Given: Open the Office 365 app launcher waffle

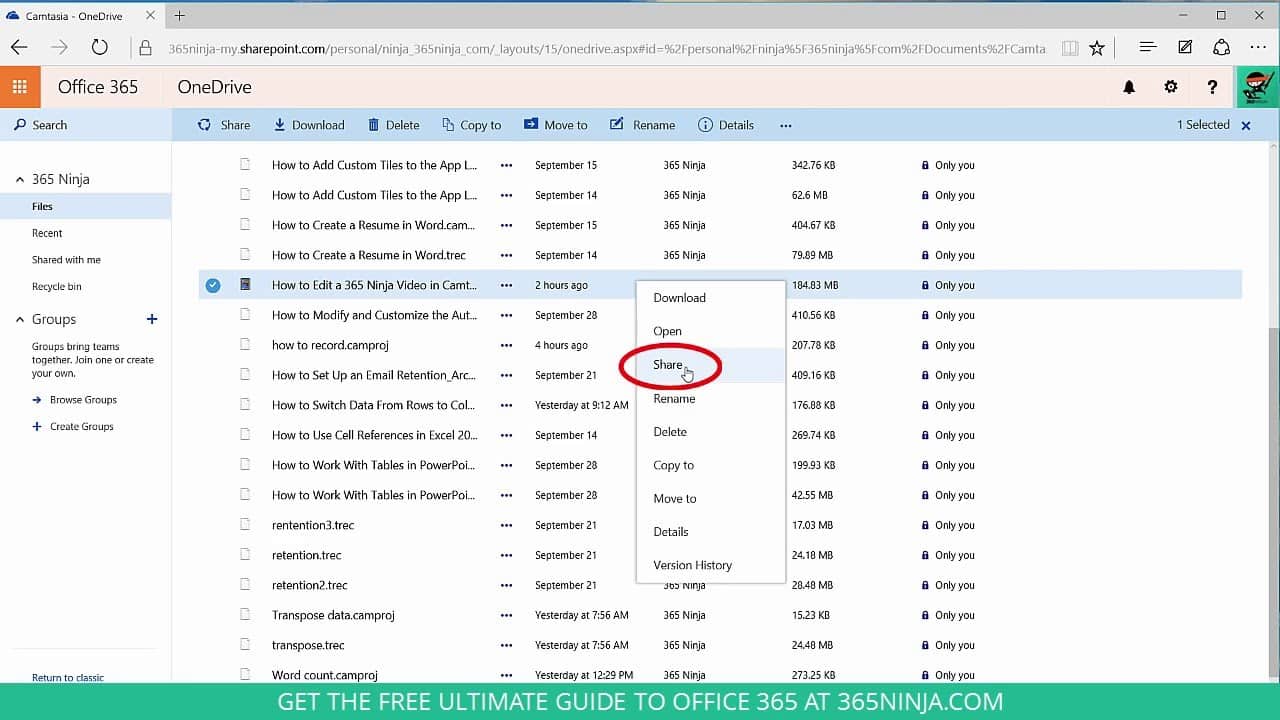Looking at the screenshot, I should (x=20, y=87).
